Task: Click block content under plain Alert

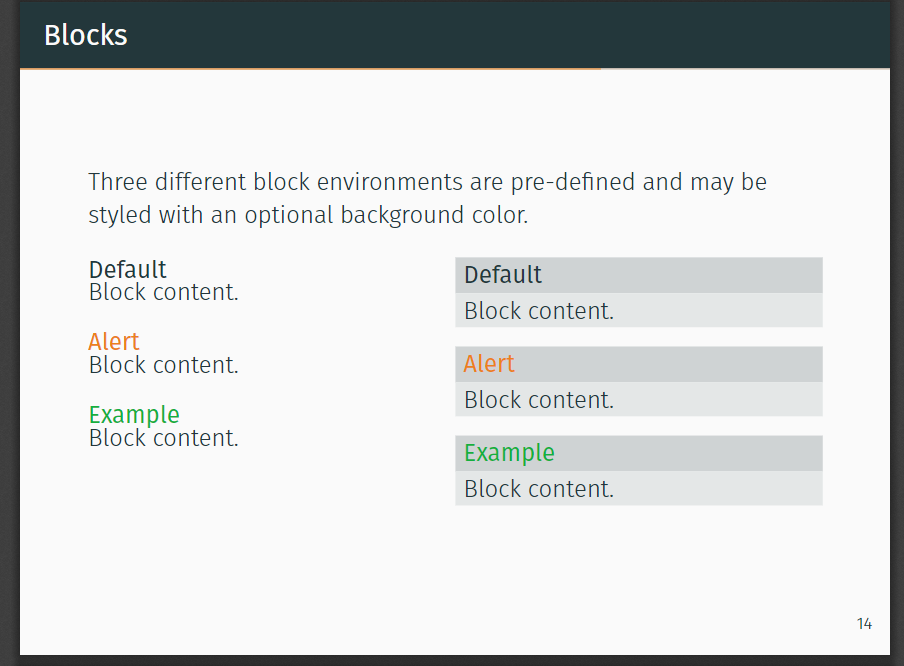Action: coord(164,365)
